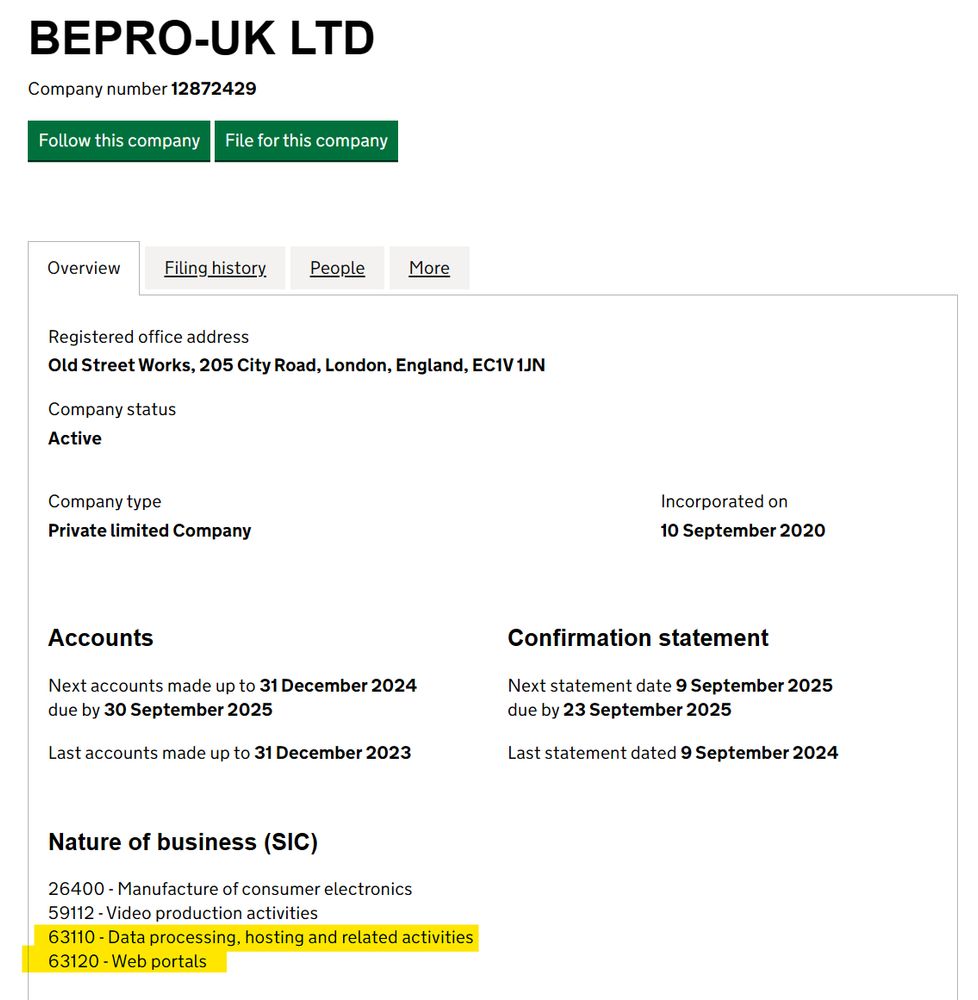Click last statement dated 9 September 2024
Image resolution: width=978 pixels, height=1000 pixels.
759,753
